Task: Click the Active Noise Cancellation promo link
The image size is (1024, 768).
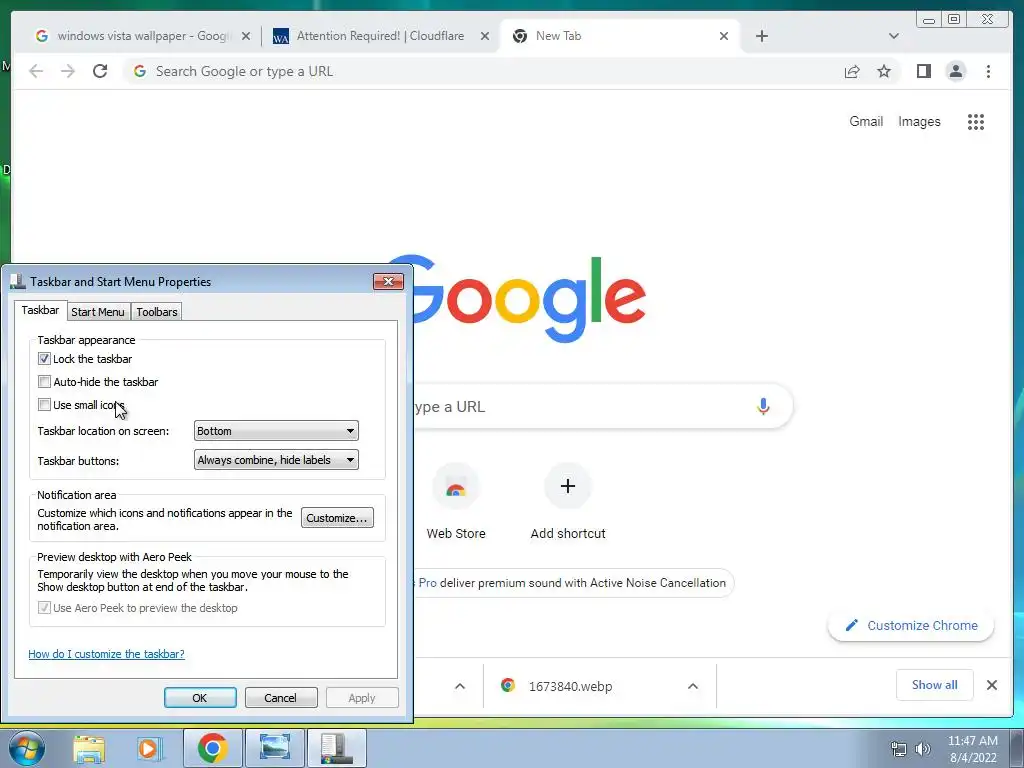Action: point(572,583)
